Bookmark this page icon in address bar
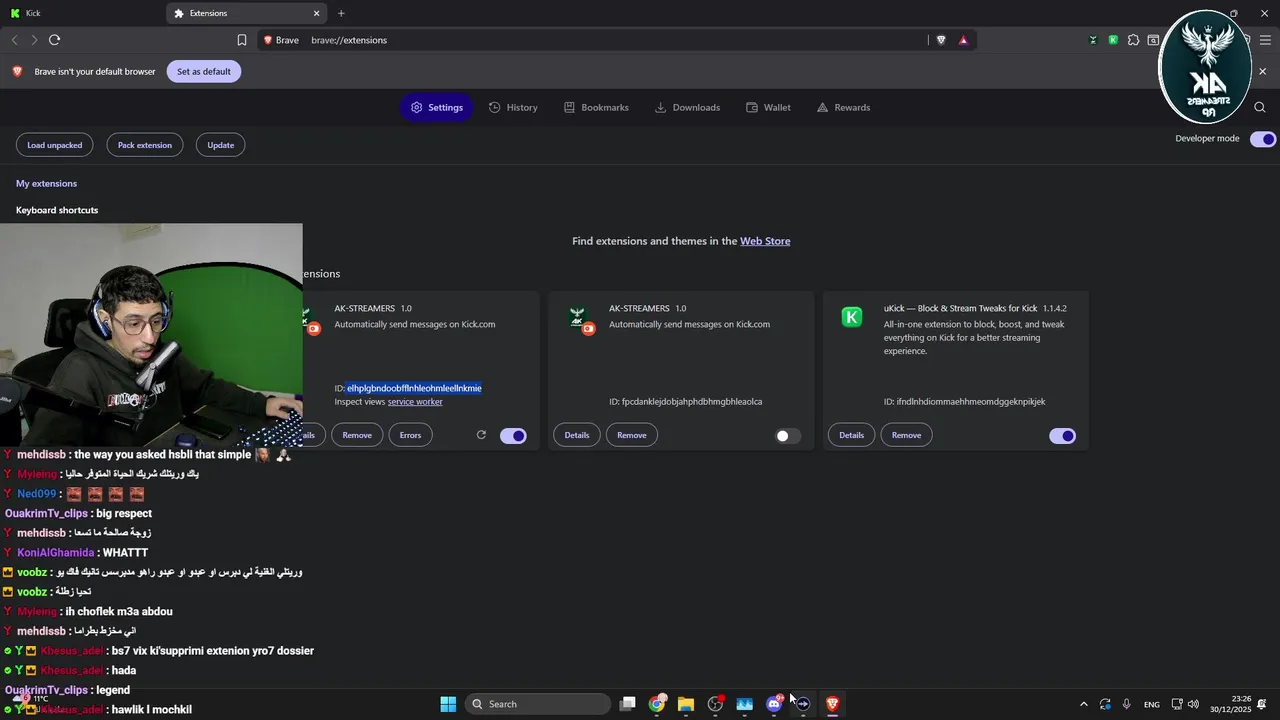1280x720 pixels. pyautogui.click(x=242, y=40)
